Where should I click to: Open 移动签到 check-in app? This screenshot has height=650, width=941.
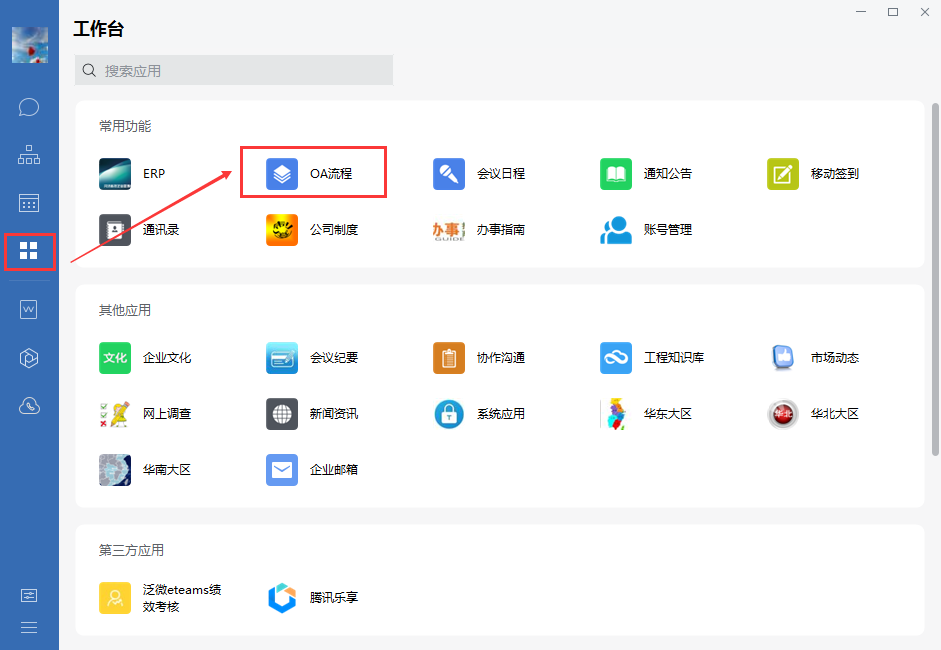point(783,174)
